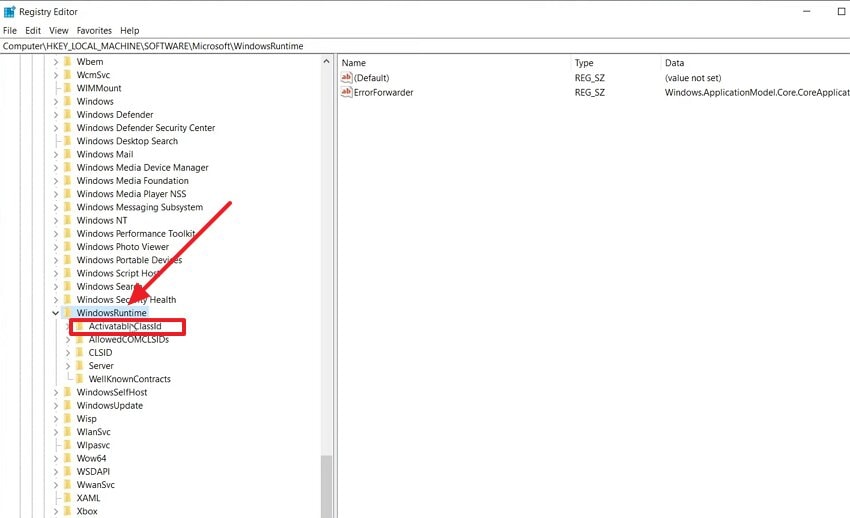
Task: Select the AllowedCOMCLSIDs key
Action: [129, 340]
